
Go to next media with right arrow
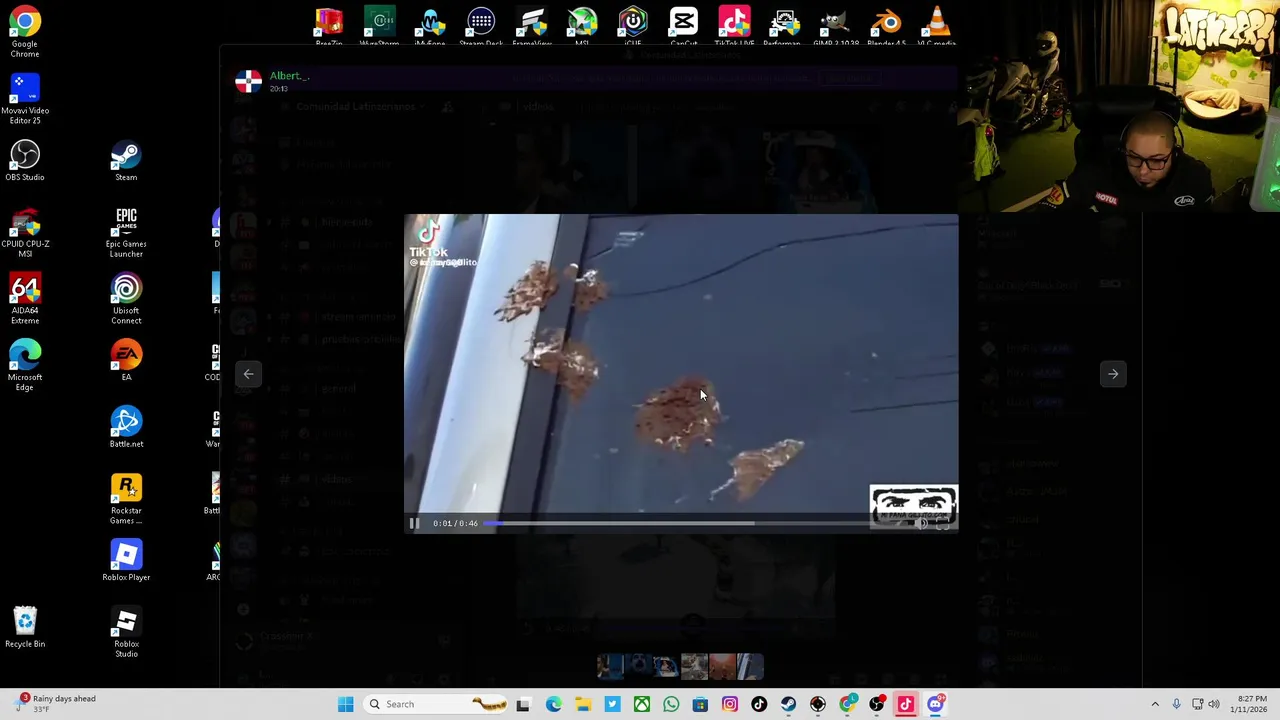pos(1113,374)
